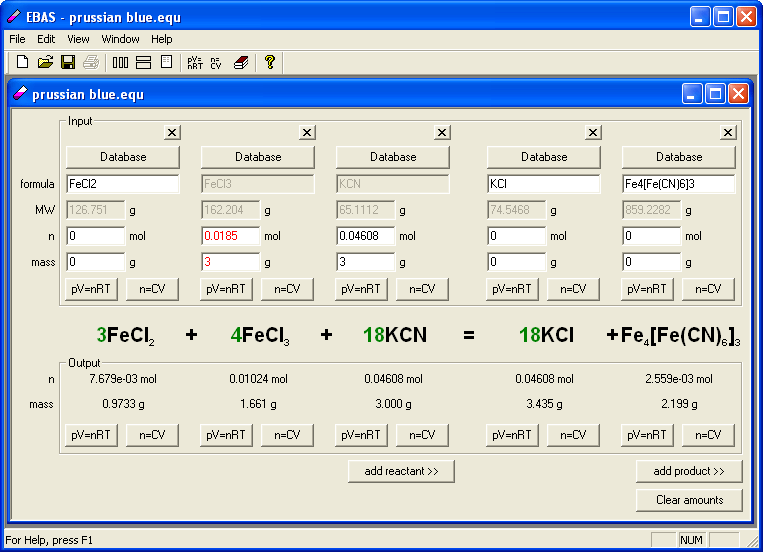Screen dimensions: 763x552
Task: Click the page view toolbar icon
Action: (x=166, y=62)
